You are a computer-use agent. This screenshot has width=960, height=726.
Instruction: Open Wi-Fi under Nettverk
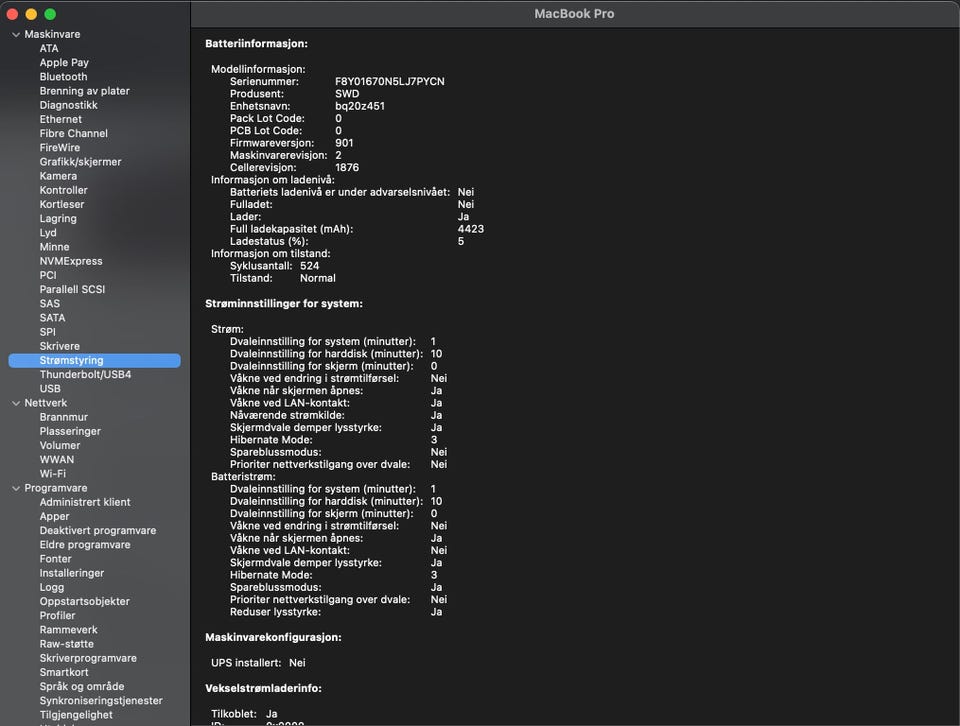(53, 474)
